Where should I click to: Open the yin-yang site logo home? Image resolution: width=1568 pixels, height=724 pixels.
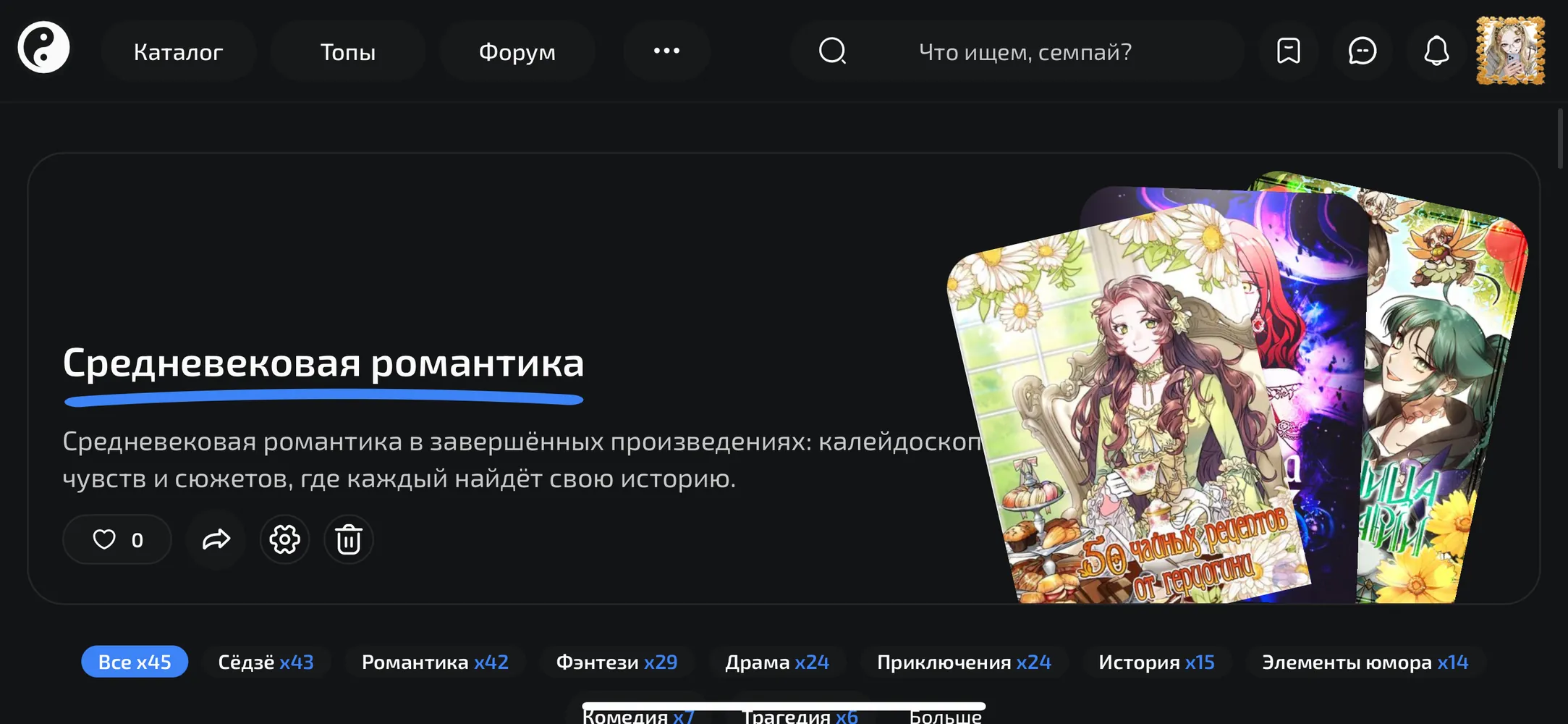click(43, 48)
